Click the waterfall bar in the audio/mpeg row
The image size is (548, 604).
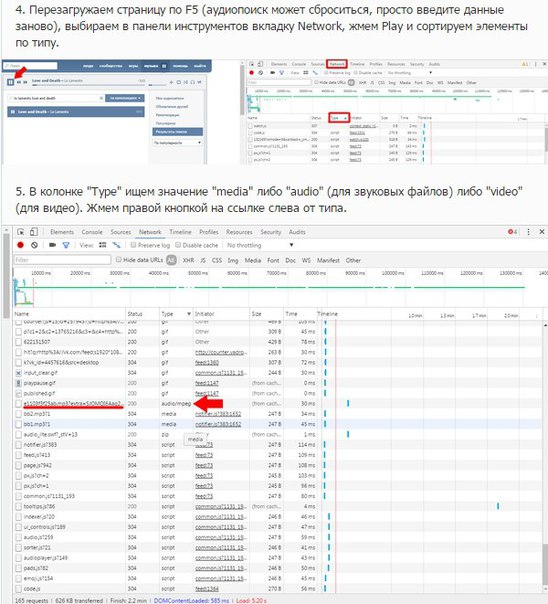coord(348,403)
